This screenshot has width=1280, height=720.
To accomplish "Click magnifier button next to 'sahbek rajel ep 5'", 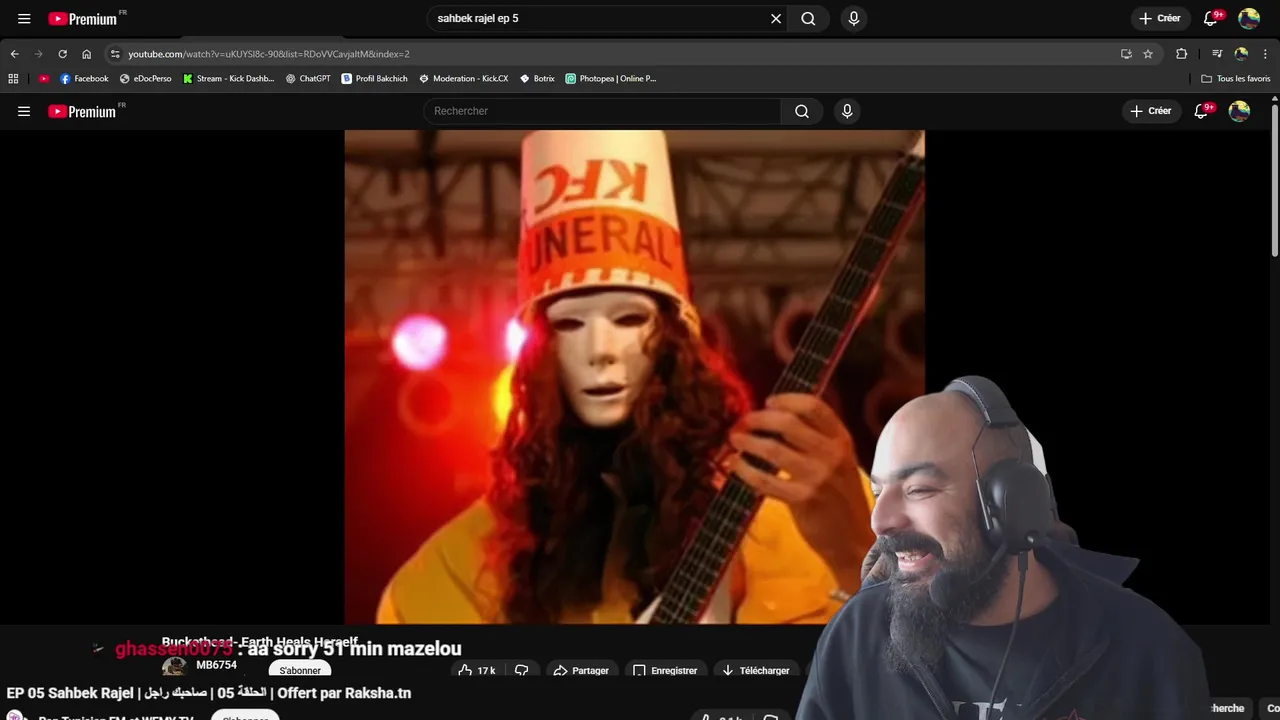I will click(808, 18).
